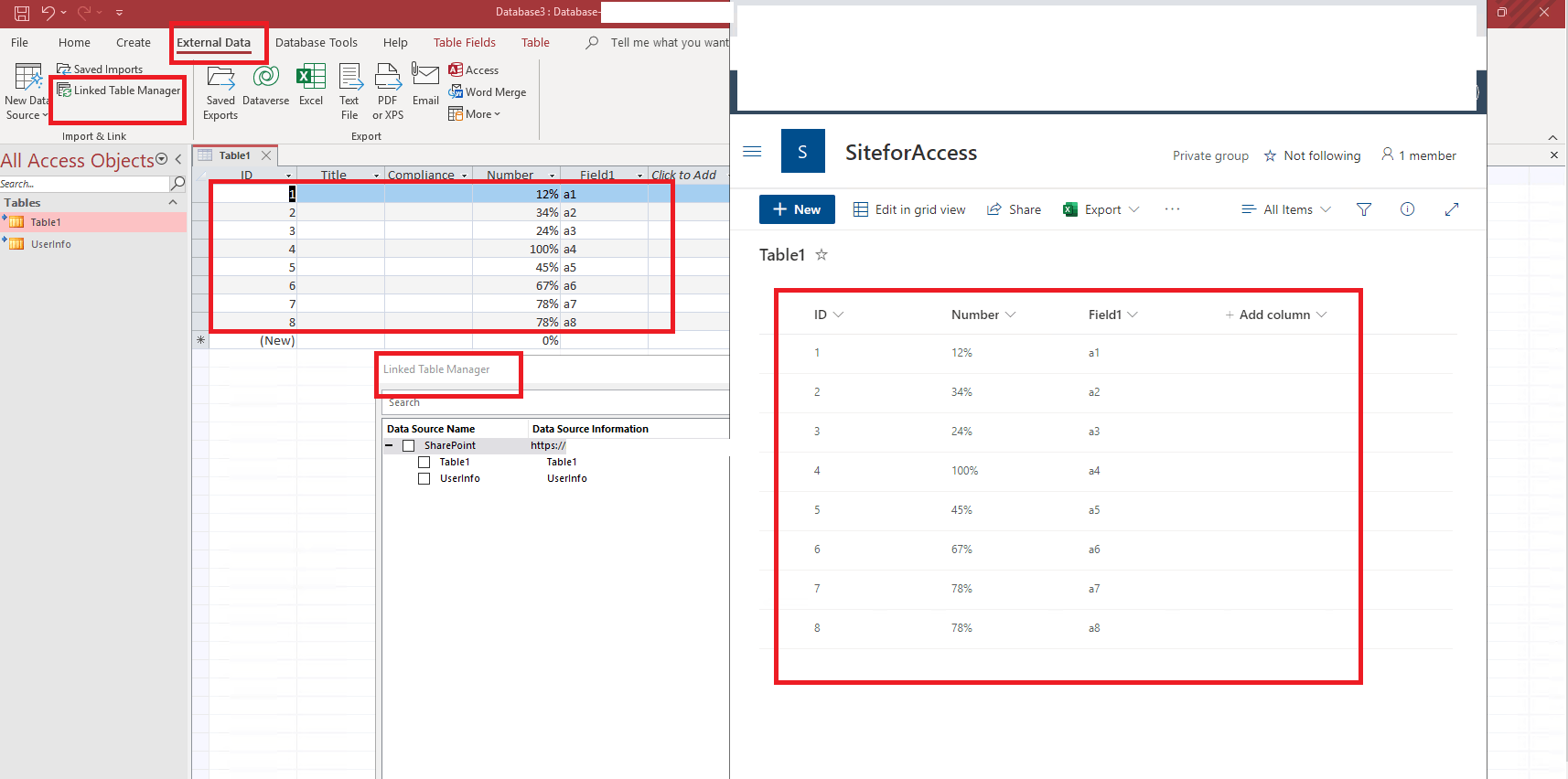Open the All Items view dropdown
Screen dimensions: 1568x779
(1286, 209)
